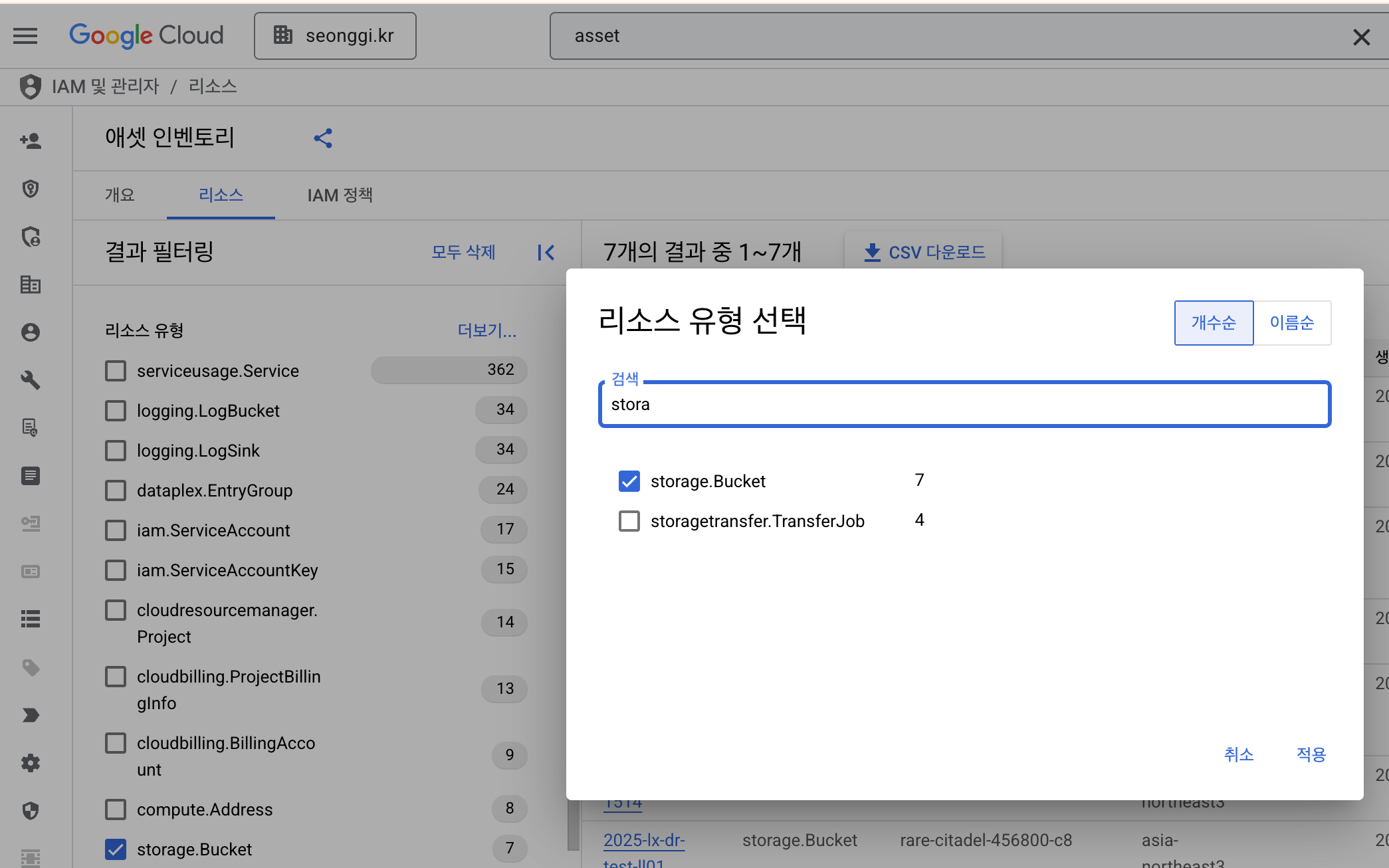Click the 적용 apply button

point(1311,754)
